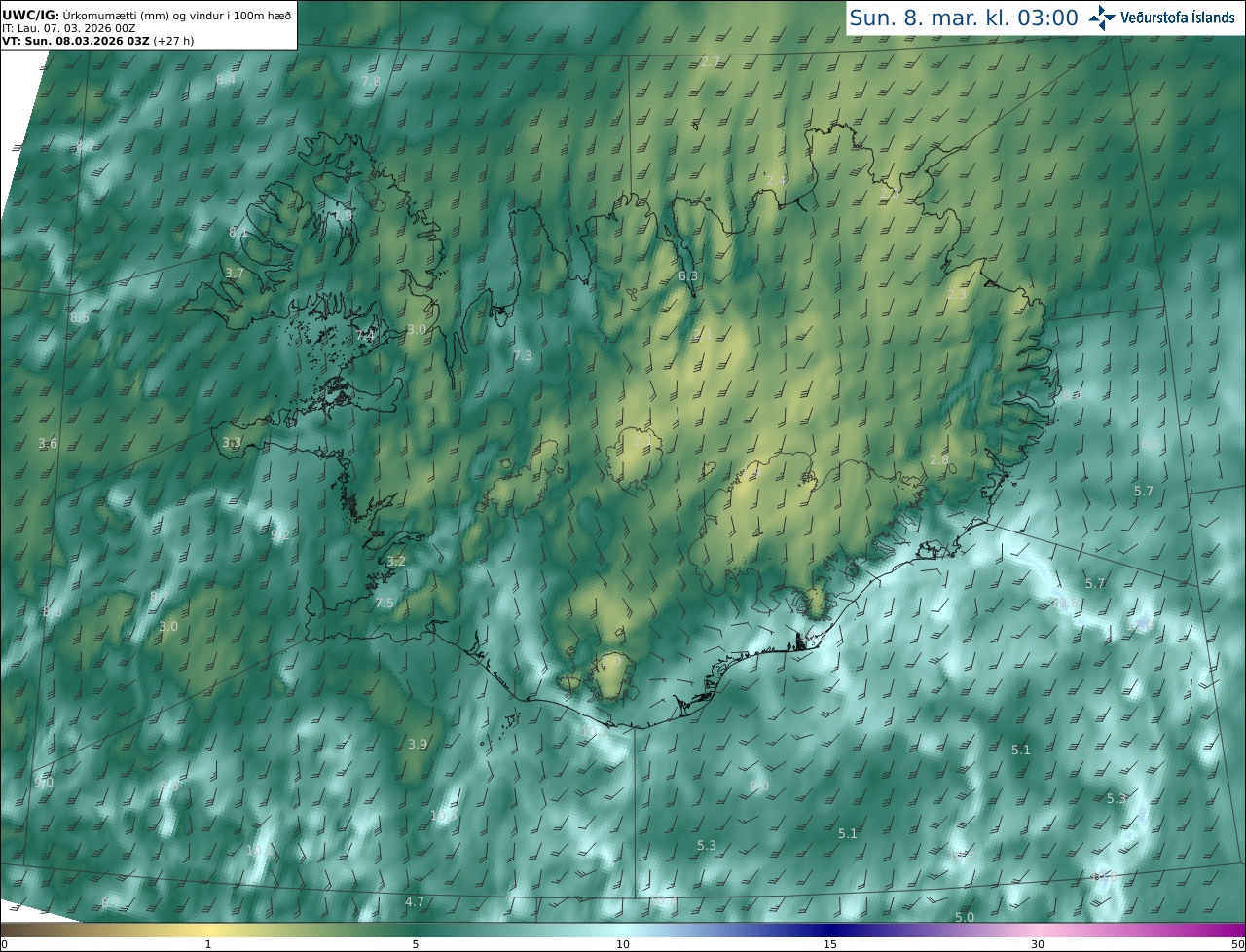The width and height of the screenshot is (1246, 952).
Task: Click the '8.8' value on the map
Action: (53, 612)
